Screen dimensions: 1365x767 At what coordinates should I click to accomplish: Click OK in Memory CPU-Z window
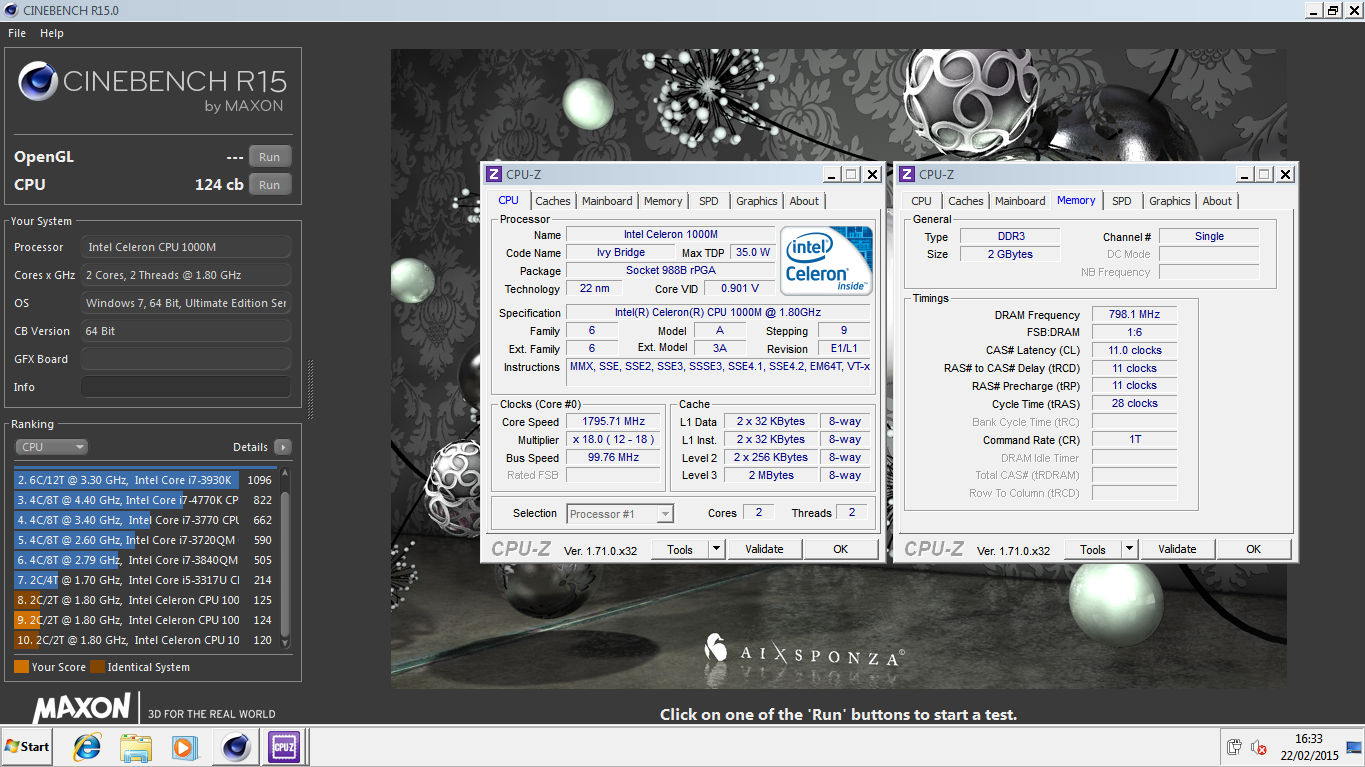pos(1254,549)
